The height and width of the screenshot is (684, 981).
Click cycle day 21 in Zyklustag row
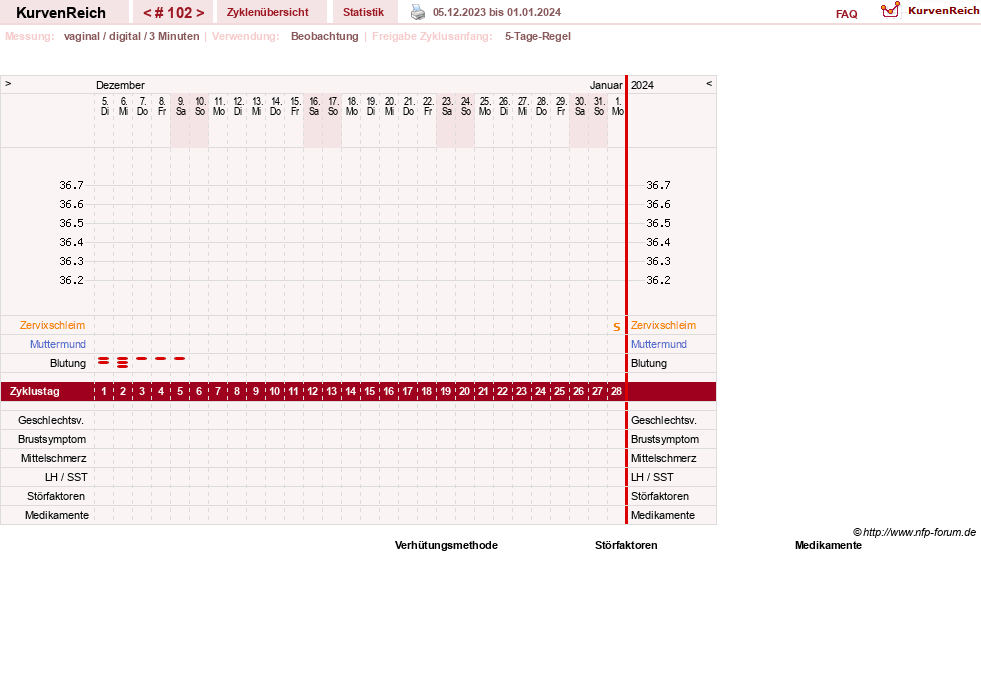point(483,392)
